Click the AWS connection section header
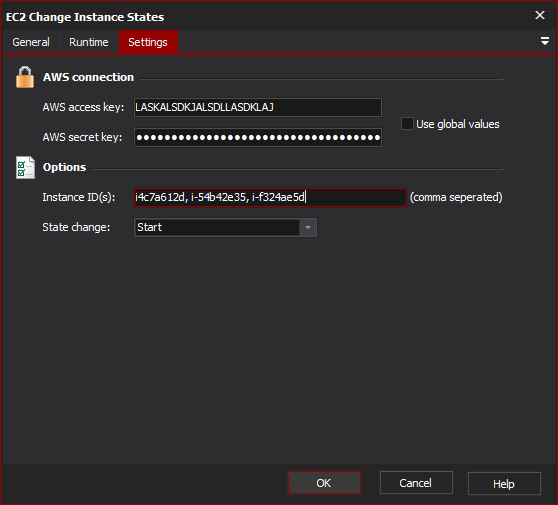 click(x=88, y=77)
